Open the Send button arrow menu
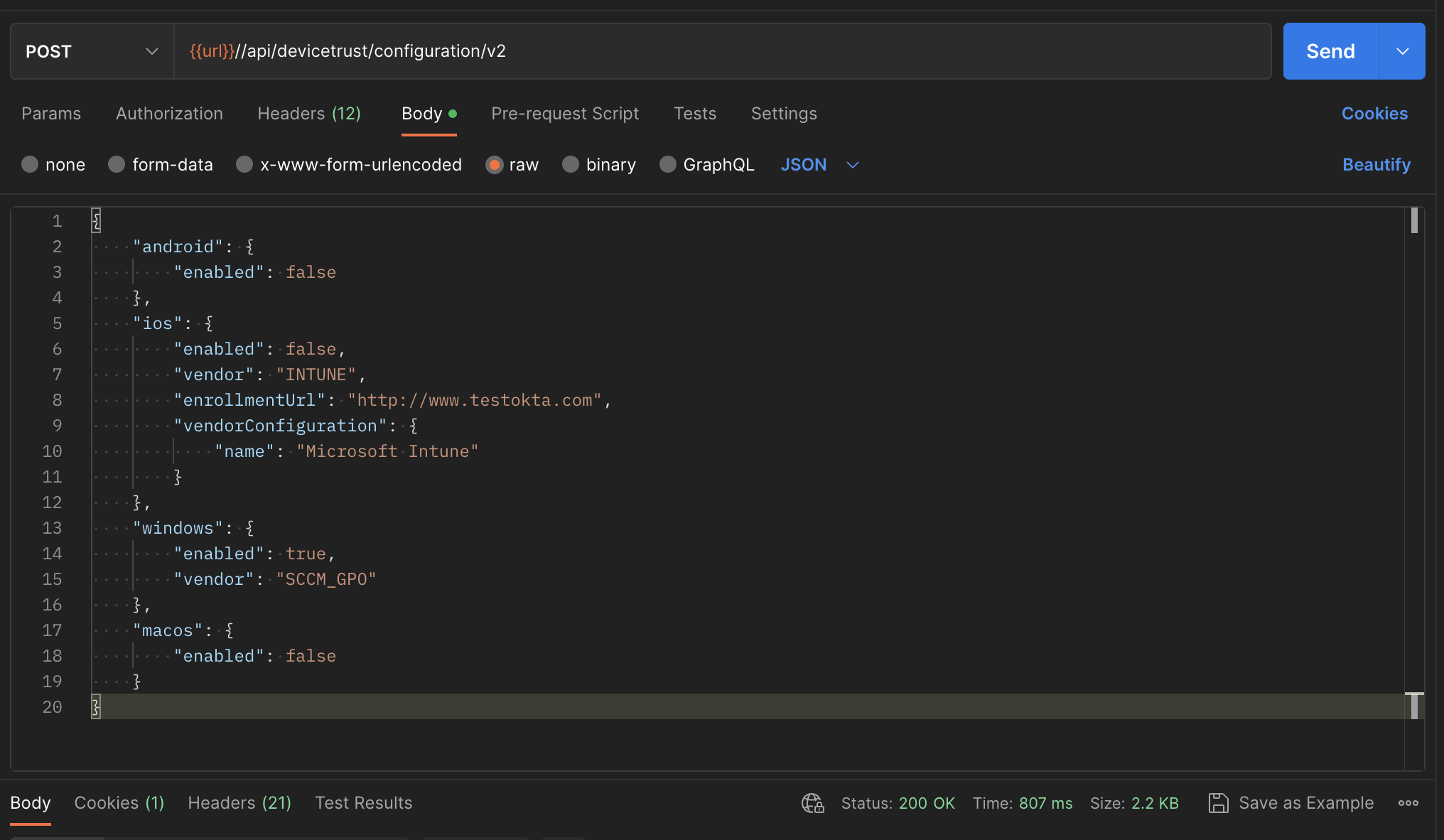The width and height of the screenshot is (1444, 840). [1402, 51]
